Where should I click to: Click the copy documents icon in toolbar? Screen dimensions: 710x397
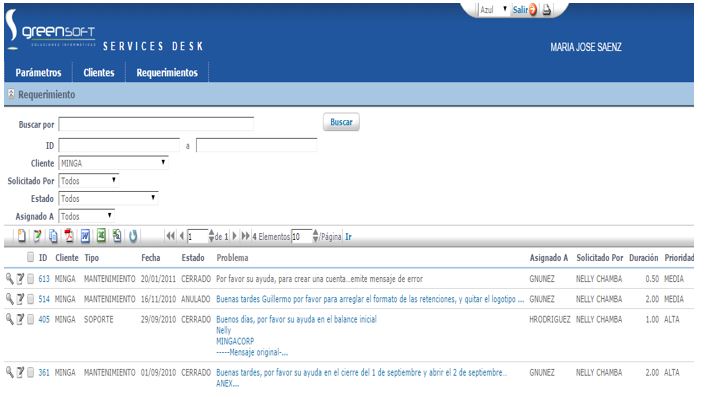[53, 236]
